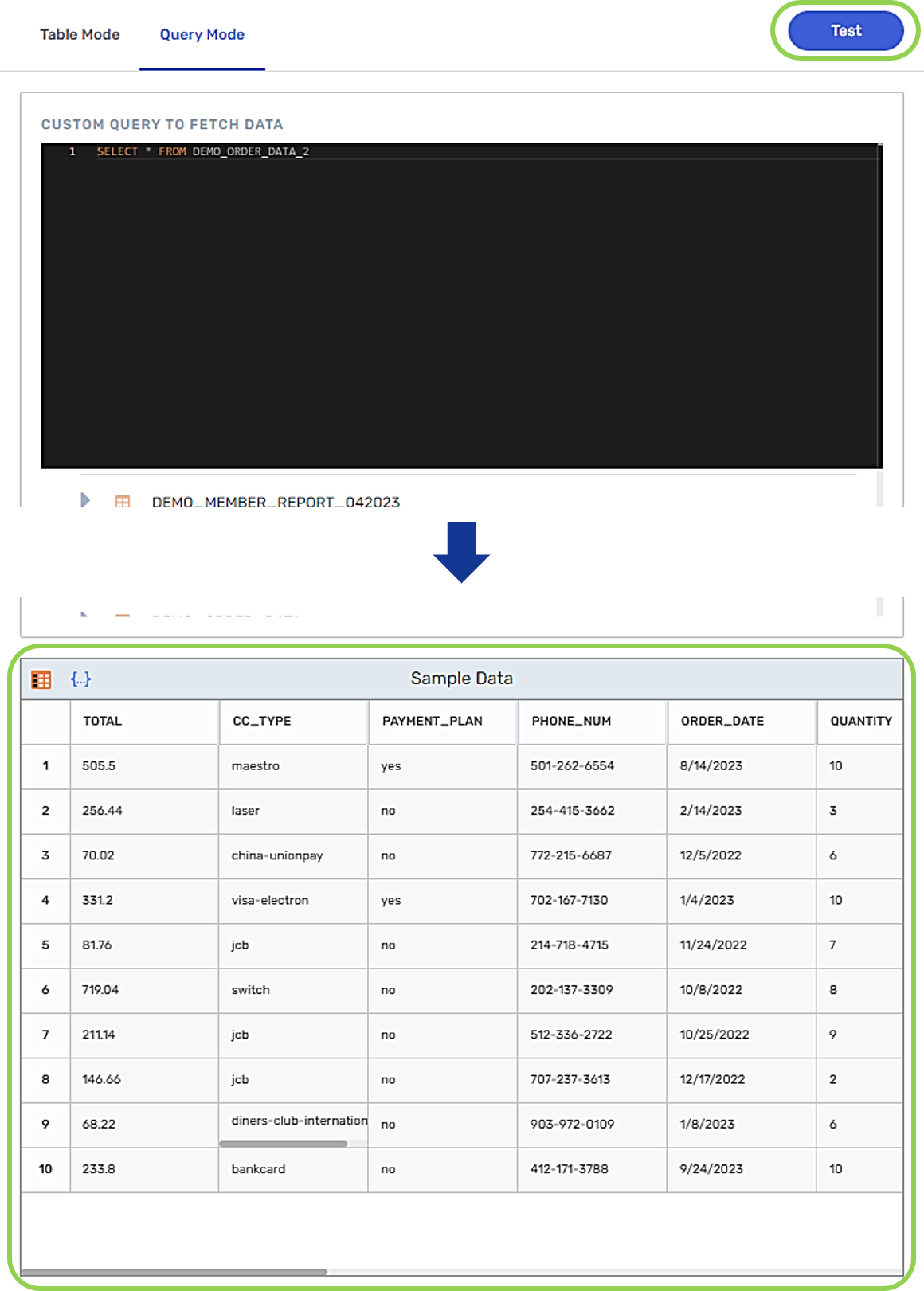Select phone number 501-262-6554 cell
Screen dimensions: 924x1291
point(593,766)
